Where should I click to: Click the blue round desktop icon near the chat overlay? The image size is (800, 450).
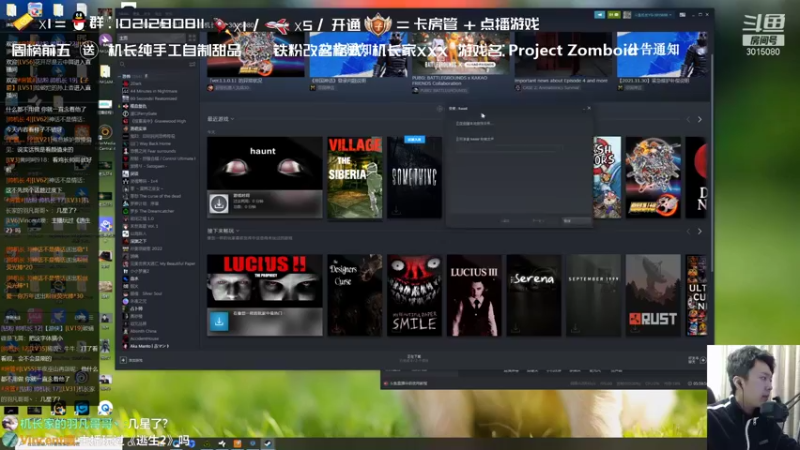pos(106,408)
